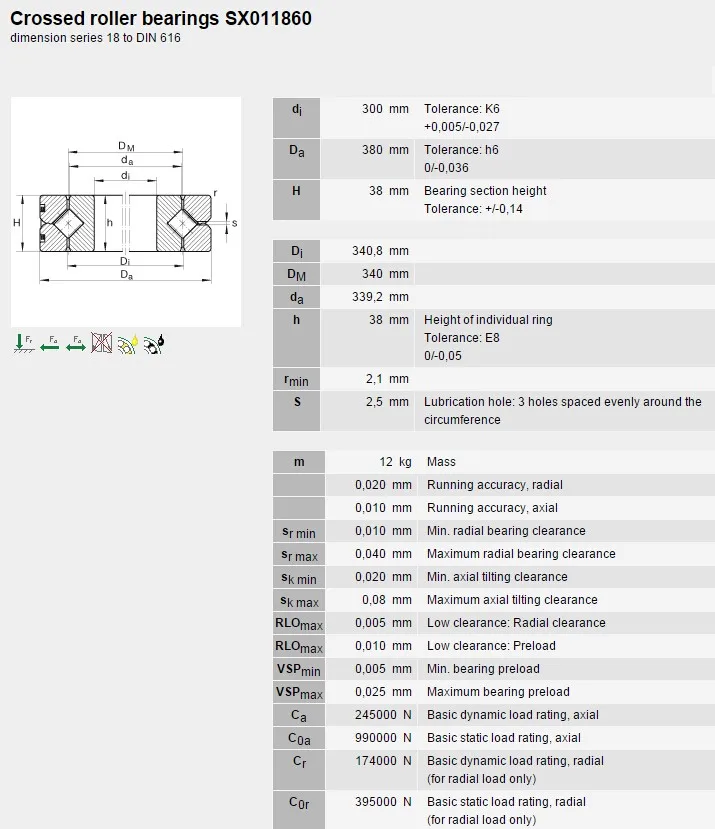Click the crossed-out seal icon
This screenshot has height=829, width=715.
point(102,343)
